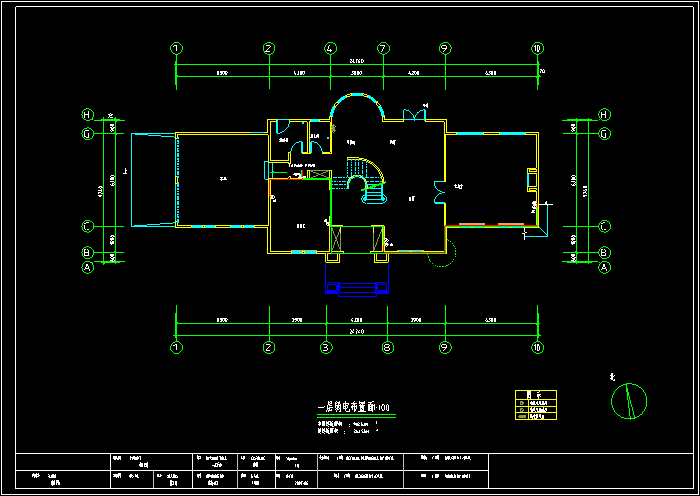This screenshot has height=496, width=700.
Task: Select axis bubble A on the left side
Action: click(88, 267)
